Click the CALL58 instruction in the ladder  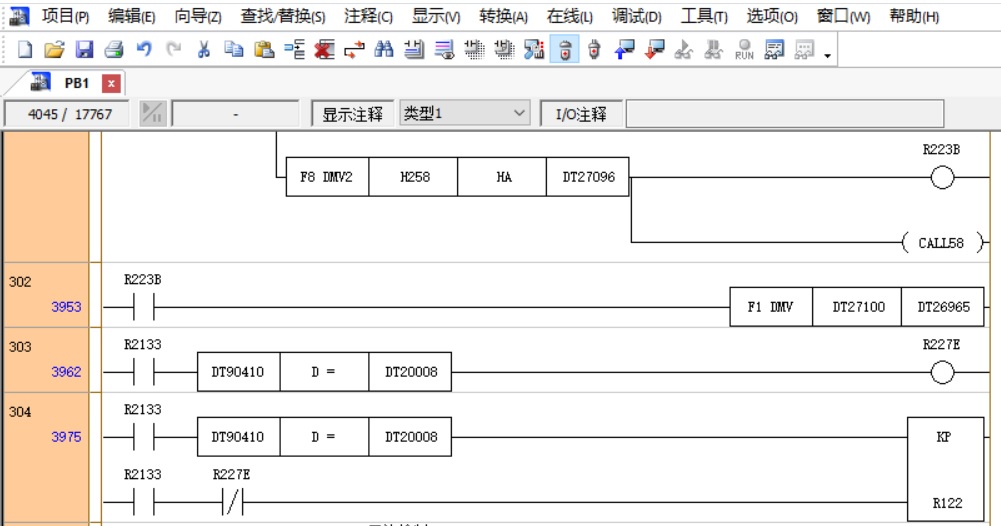pyautogui.click(x=941, y=243)
